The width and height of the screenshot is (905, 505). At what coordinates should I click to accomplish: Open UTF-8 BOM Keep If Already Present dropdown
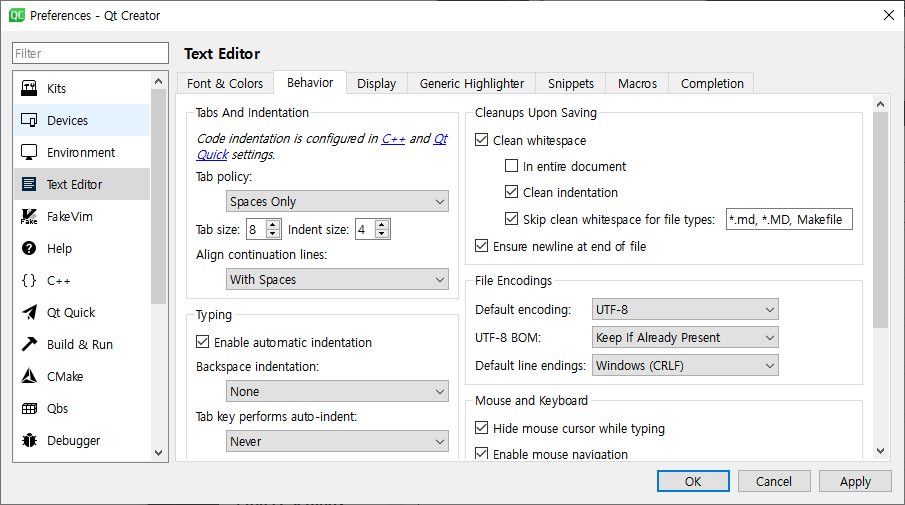(685, 337)
